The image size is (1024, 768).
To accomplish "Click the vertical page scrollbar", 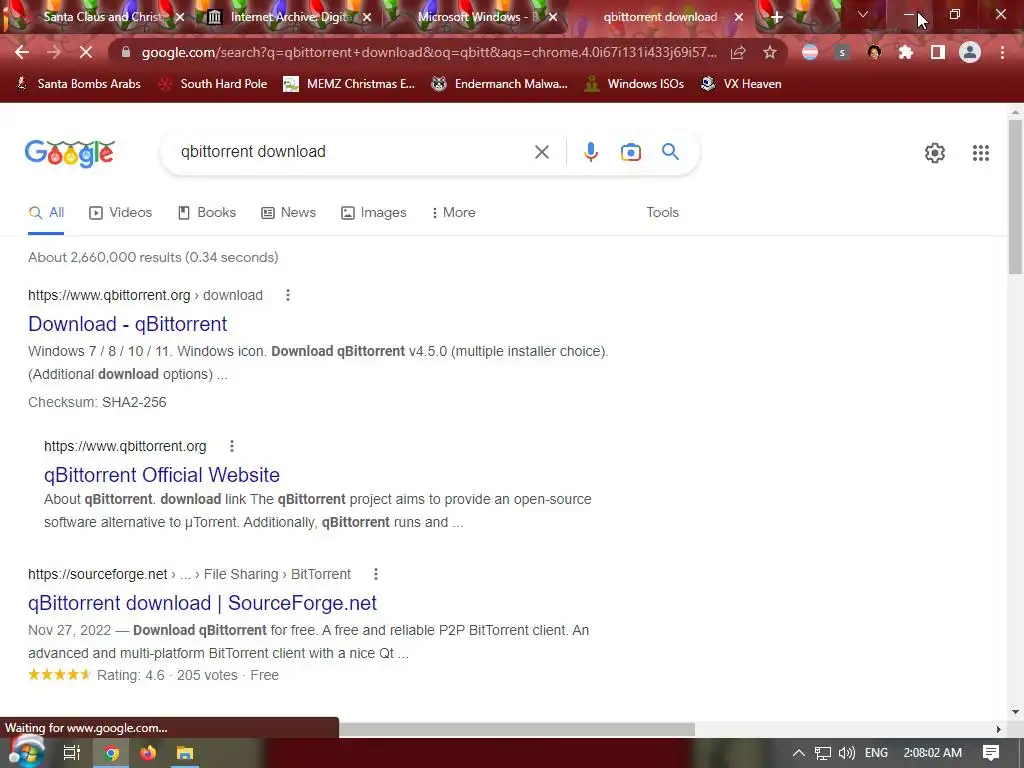I will pos(1015,196).
